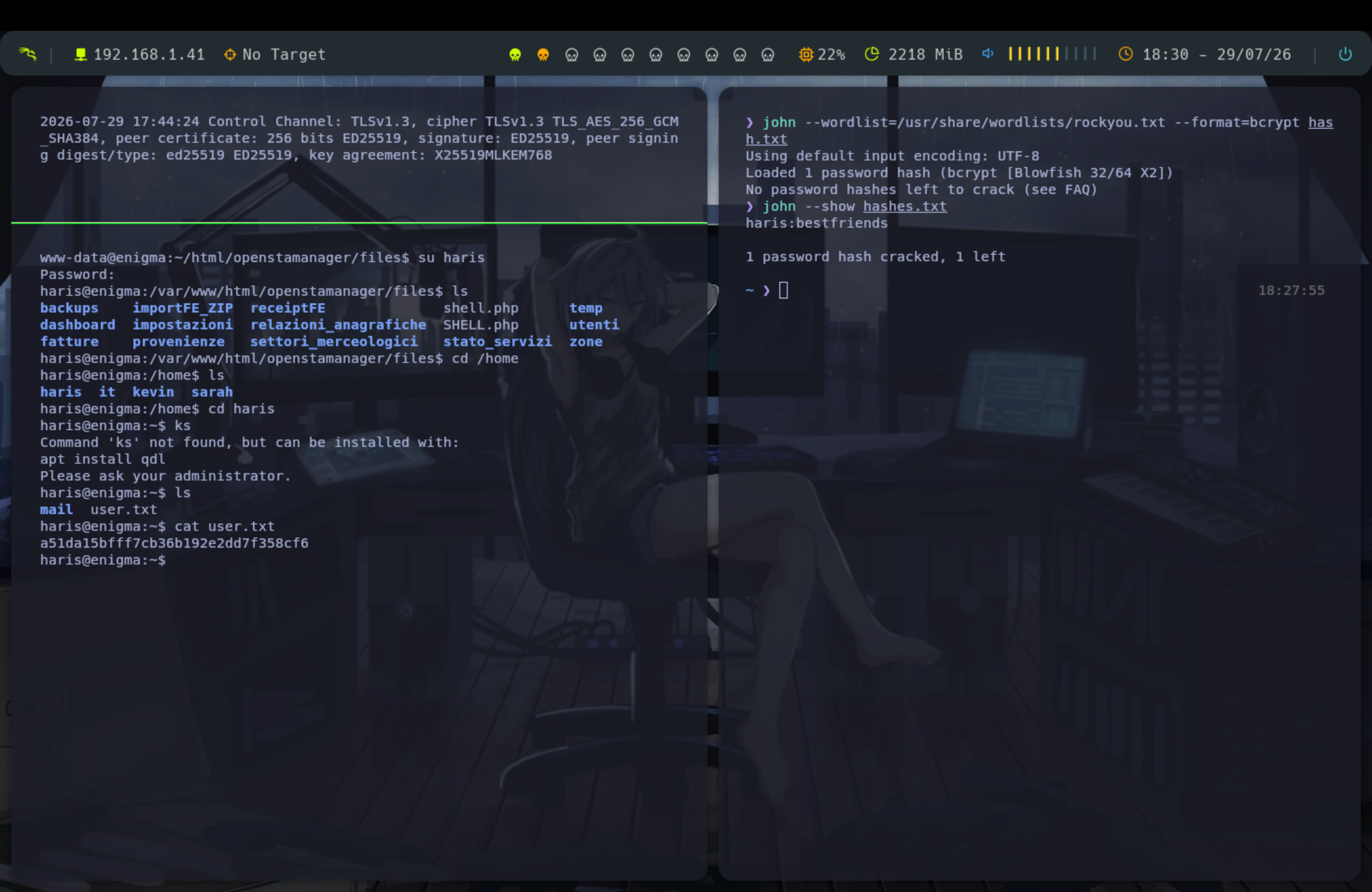Click the bold "it" home directory name
1372x892 pixels.
point(107,392)
